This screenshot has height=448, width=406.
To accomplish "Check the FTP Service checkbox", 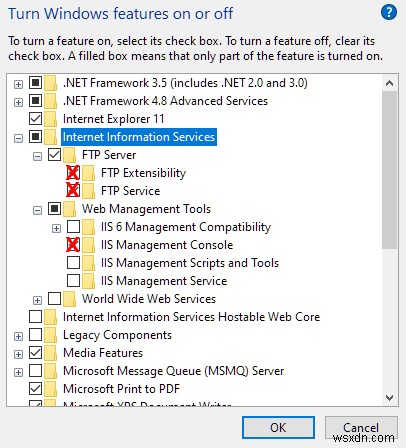I will pos(73,191).
